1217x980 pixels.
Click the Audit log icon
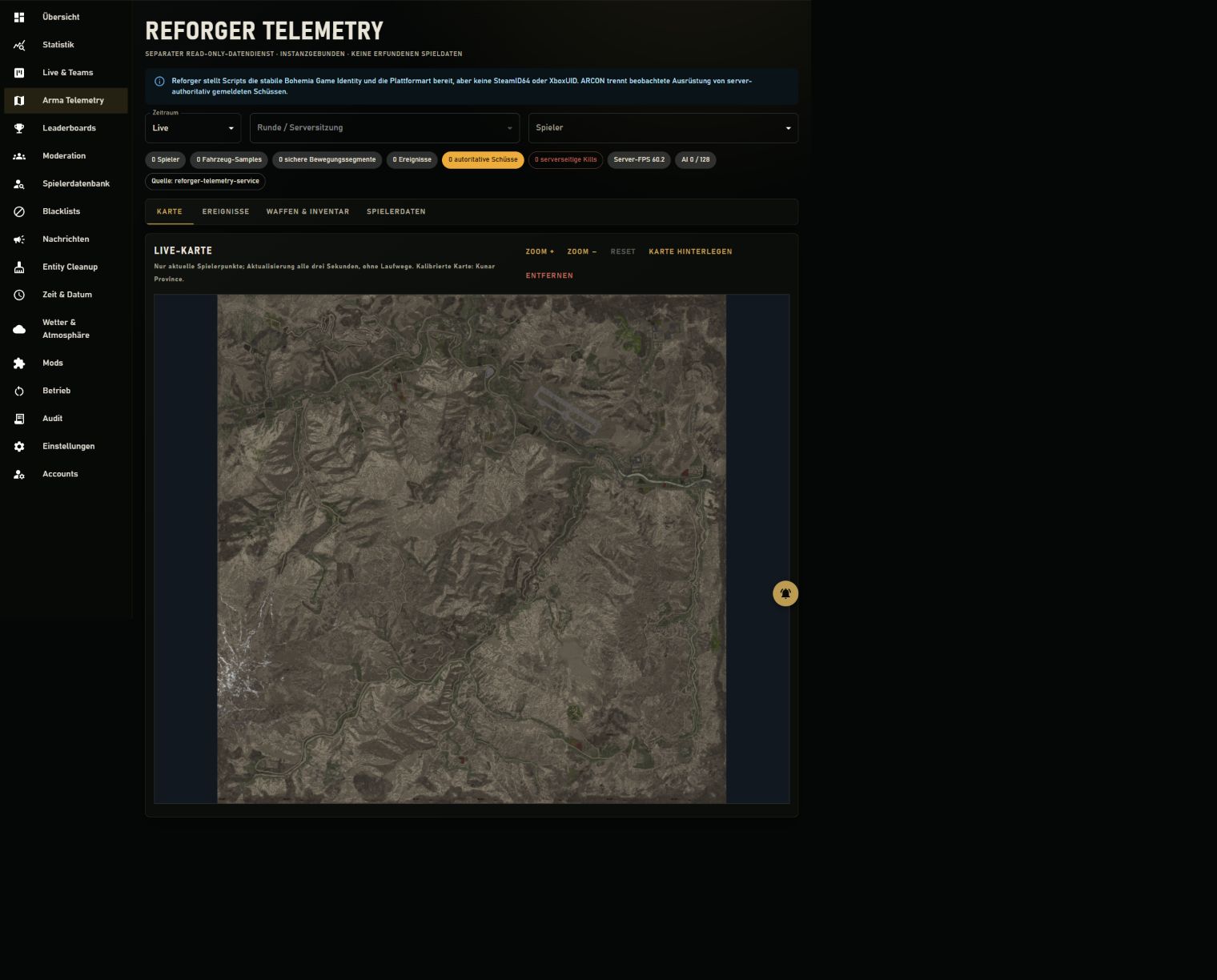coord(19,419)
